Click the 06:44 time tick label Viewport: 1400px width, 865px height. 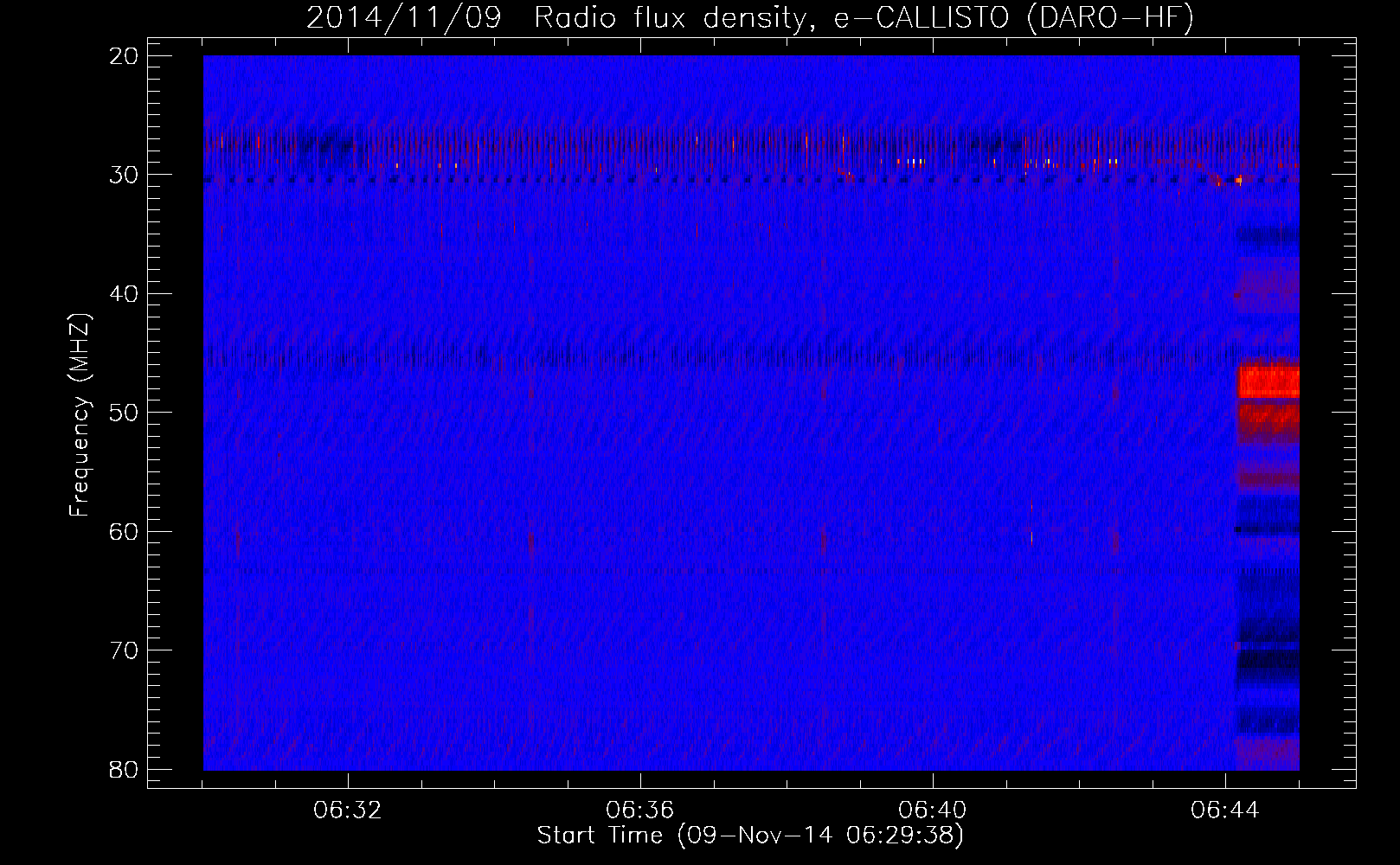(1225, 811)
